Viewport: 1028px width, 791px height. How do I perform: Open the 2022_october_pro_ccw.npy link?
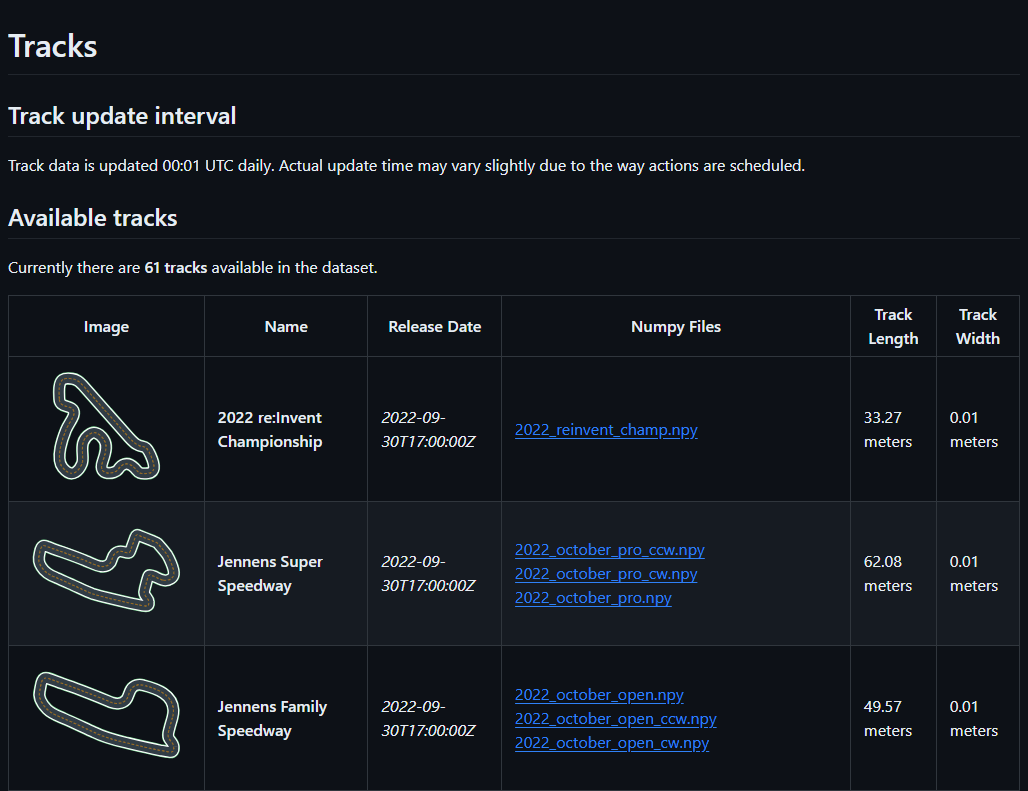coord(610,550)
